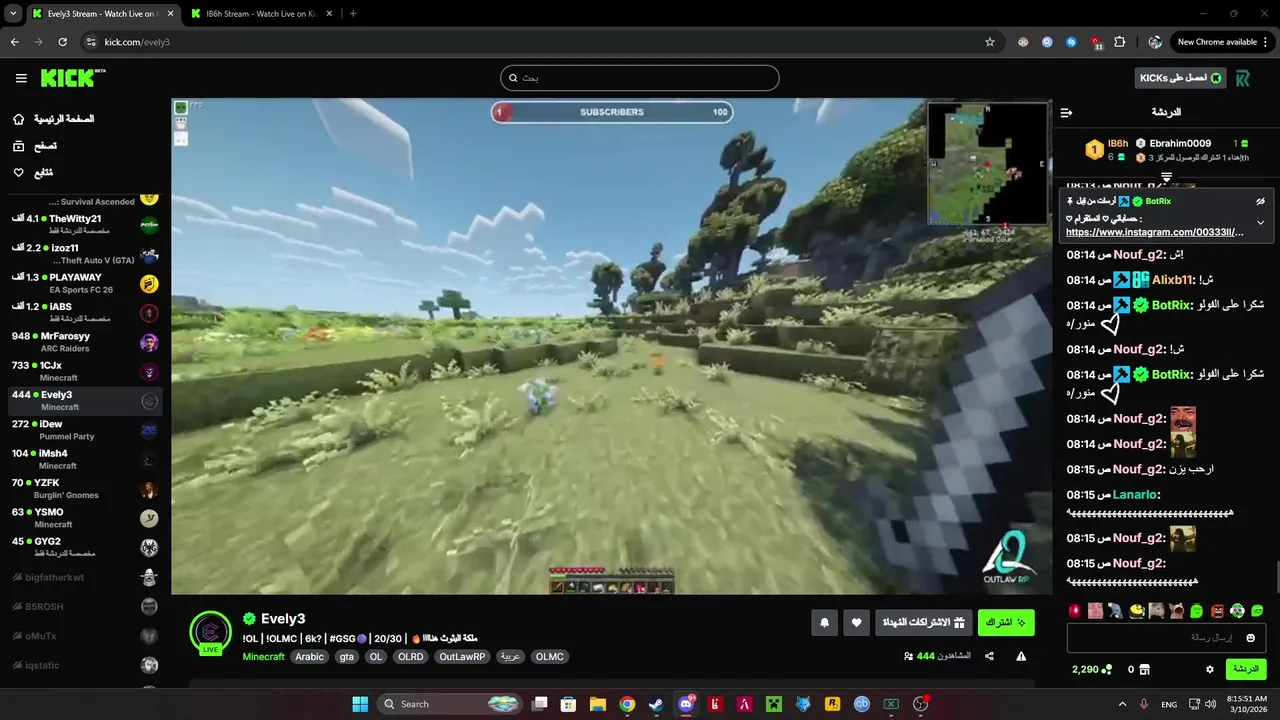Click the chat message input box
The height and width of the screenshot is (720, 1280).
1167,638
